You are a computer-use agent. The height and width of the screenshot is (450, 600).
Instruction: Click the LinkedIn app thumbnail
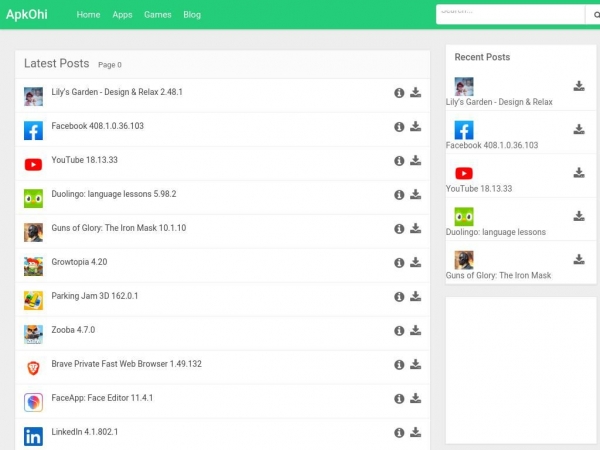[x=33, y=437]
